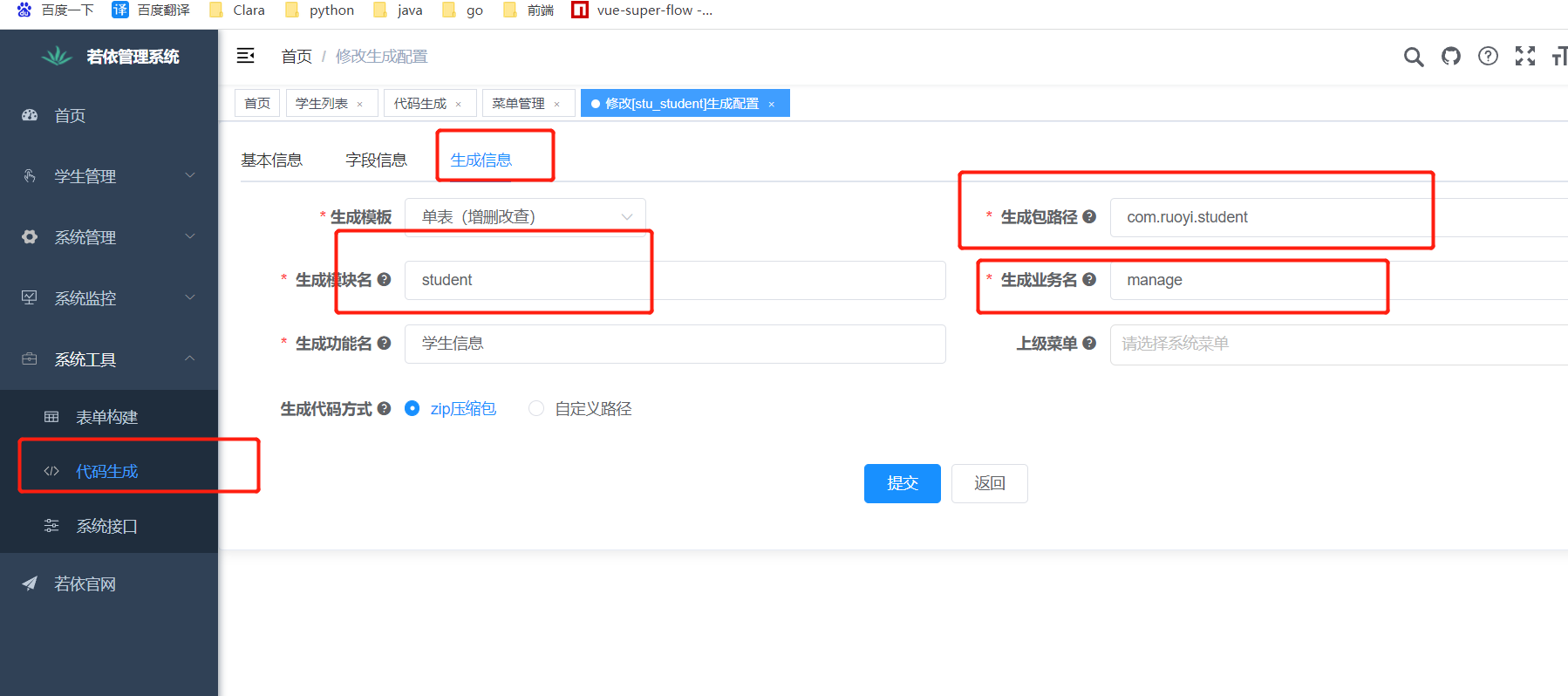Open 表单构建 in the sidebar
Image resolution: width=1568 pixels, height=696 pixels.
click(x=109, y=417)
